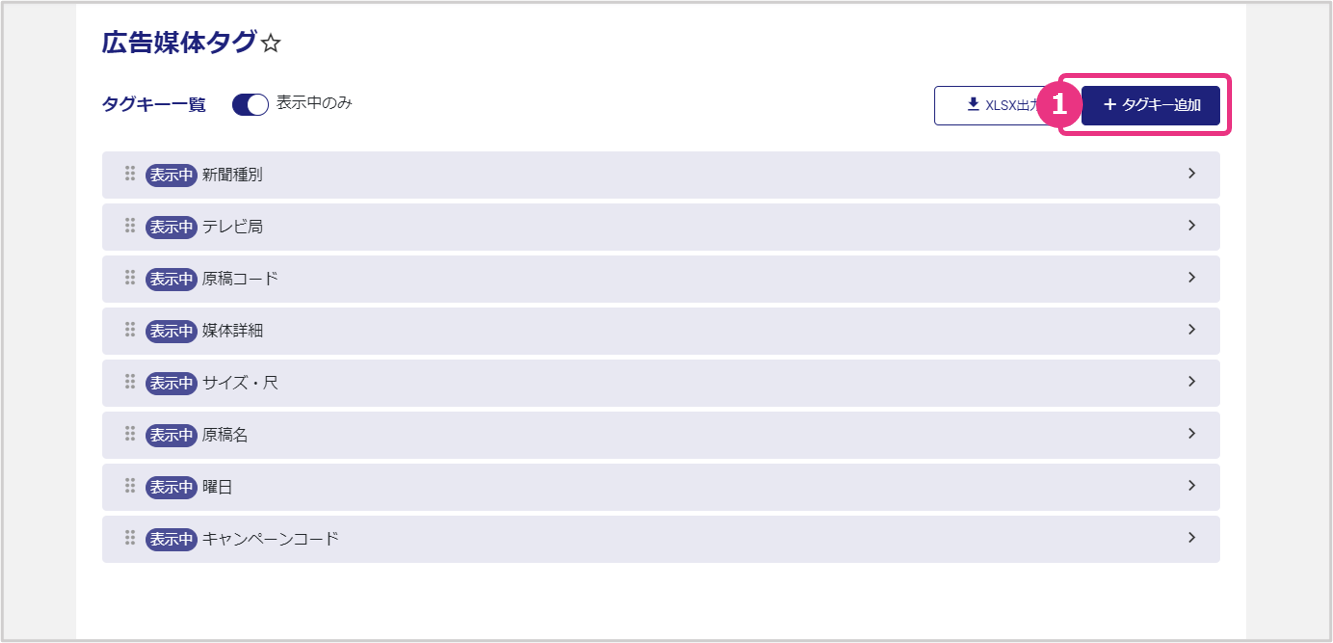Expand the テレビ局 row chevron
This screenshot has width=1333, height=643.
pyautogui.click(x=1191, y=226)
